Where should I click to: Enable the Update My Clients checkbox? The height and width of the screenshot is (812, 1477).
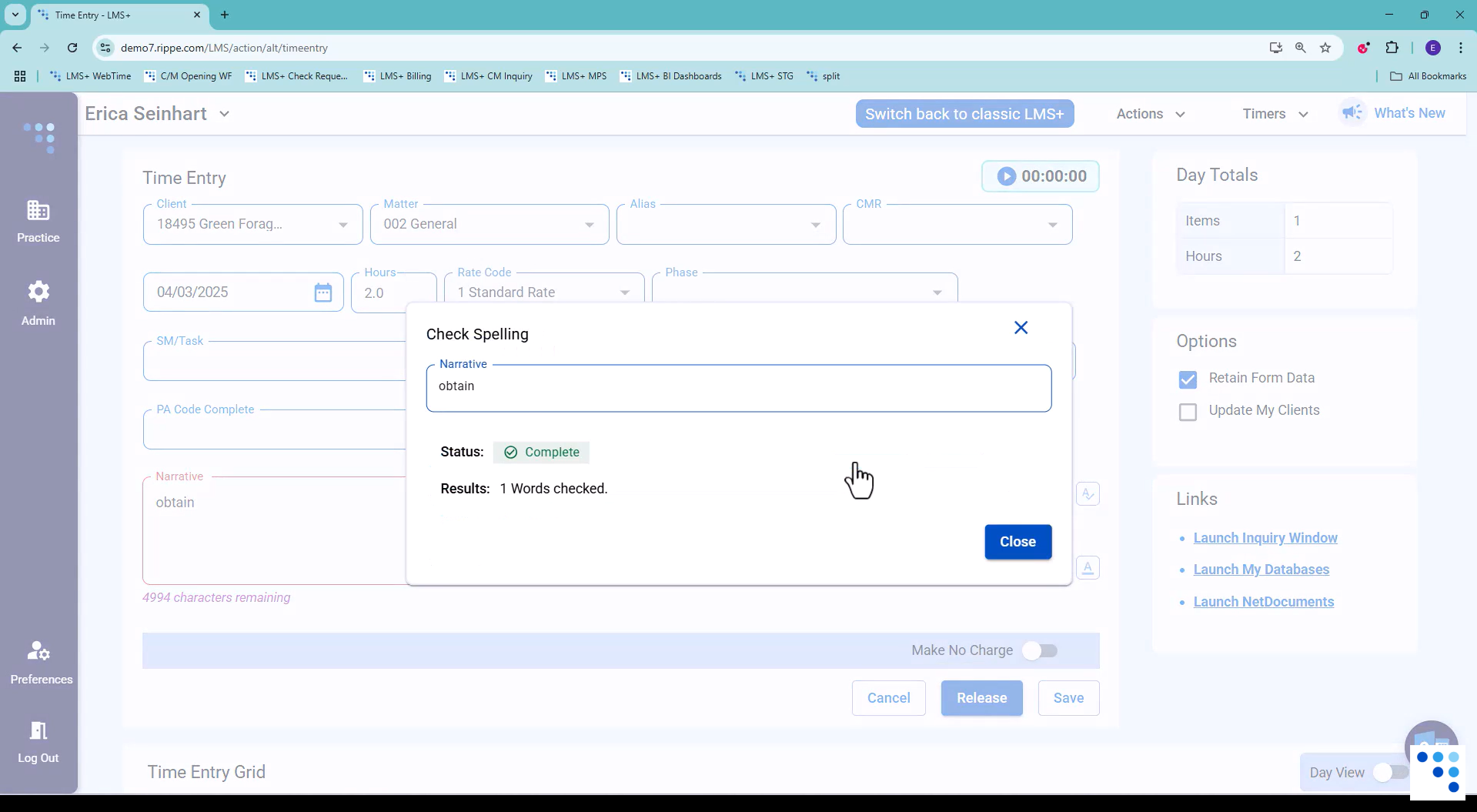point(1188,412)
